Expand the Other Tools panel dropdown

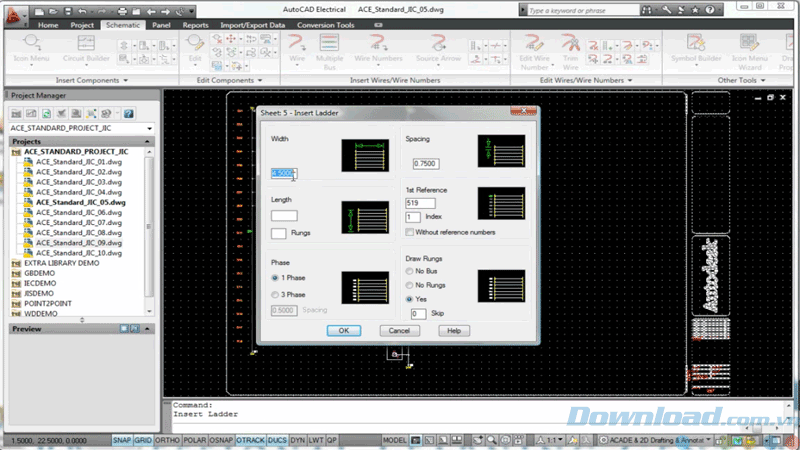763,81
